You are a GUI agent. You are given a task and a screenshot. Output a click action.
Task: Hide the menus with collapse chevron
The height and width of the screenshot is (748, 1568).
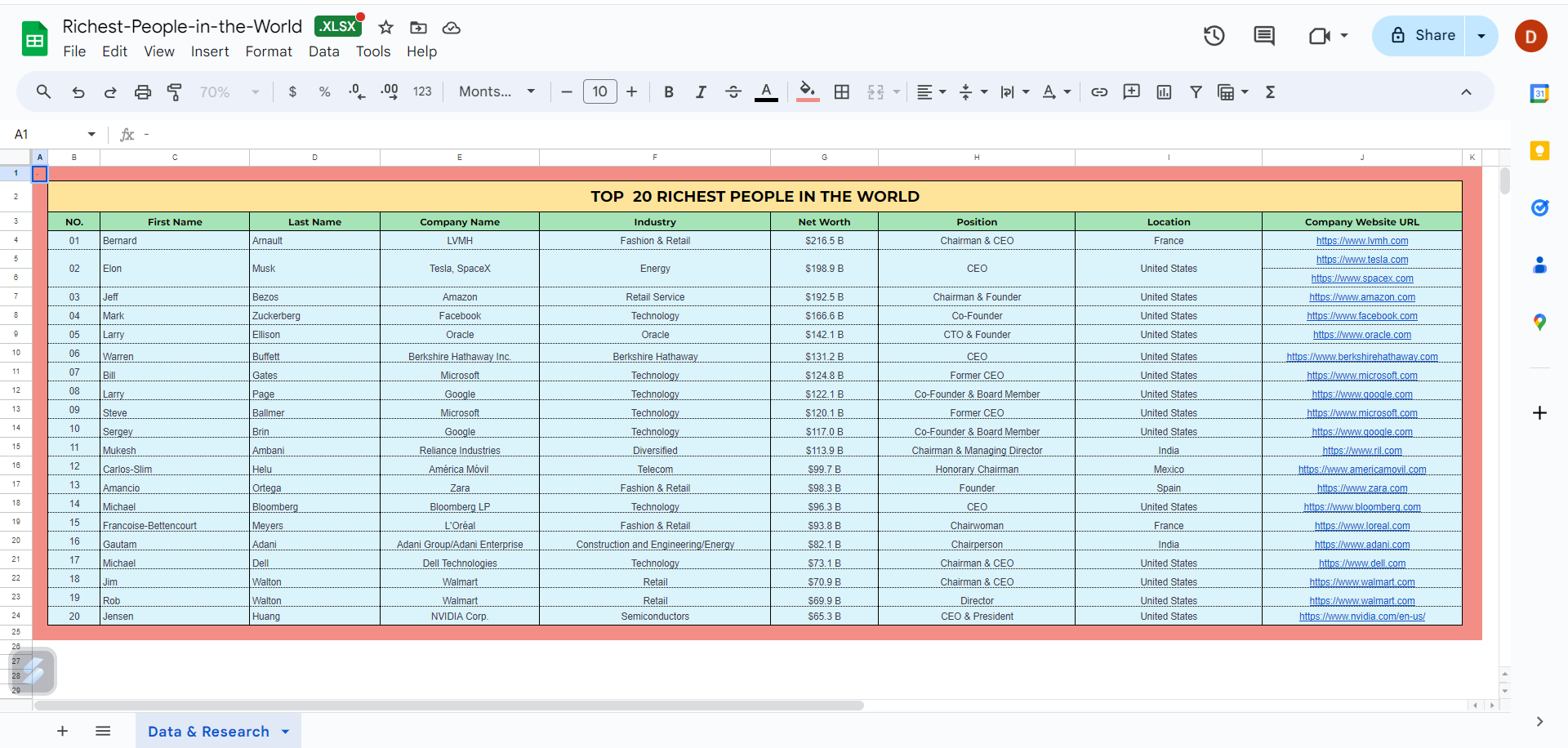click(x=1467, y=92)
